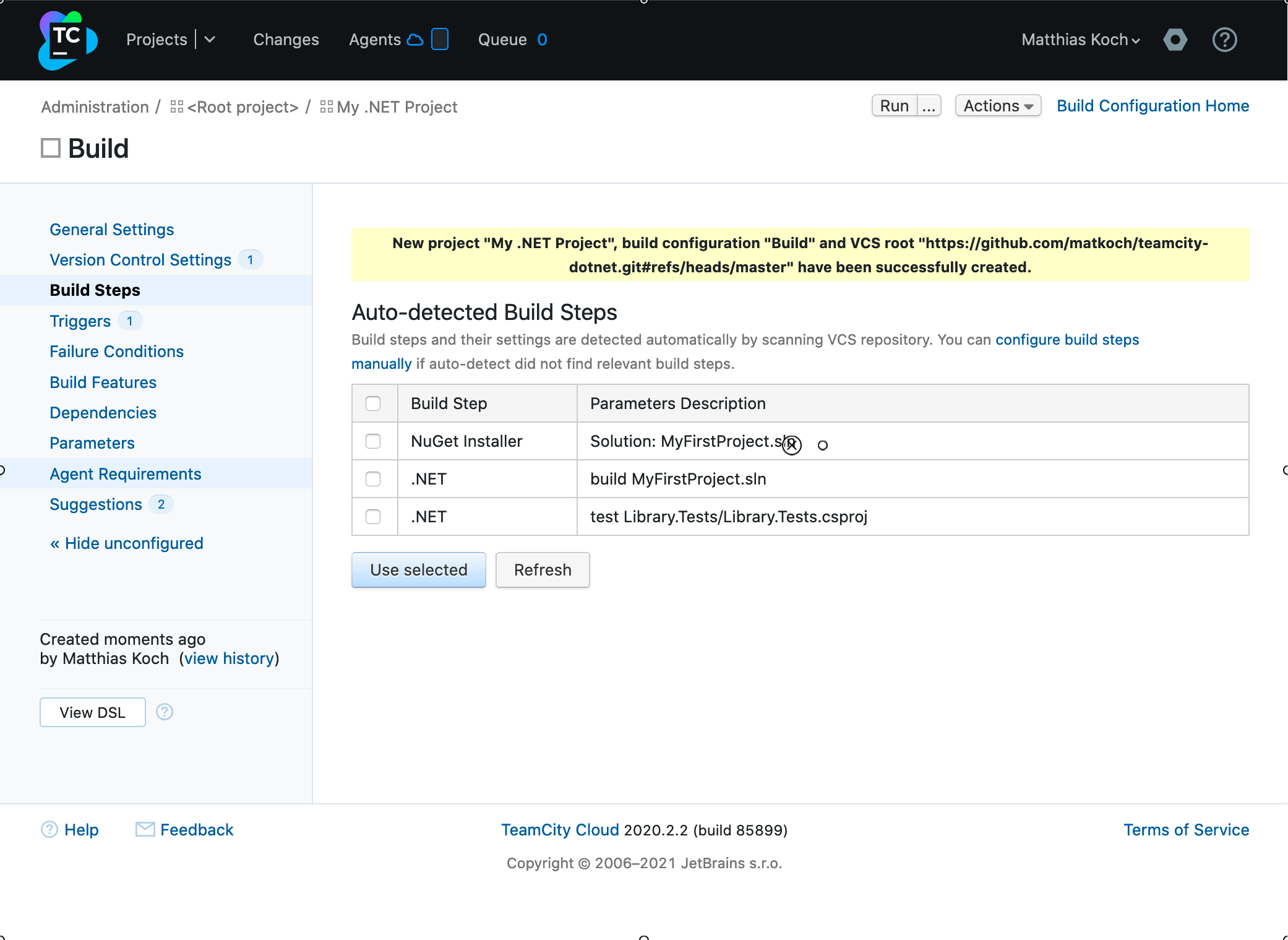Click the agents square status icon
The image size is (1288, 940).
pyautogui.click(x=440, y=39)
